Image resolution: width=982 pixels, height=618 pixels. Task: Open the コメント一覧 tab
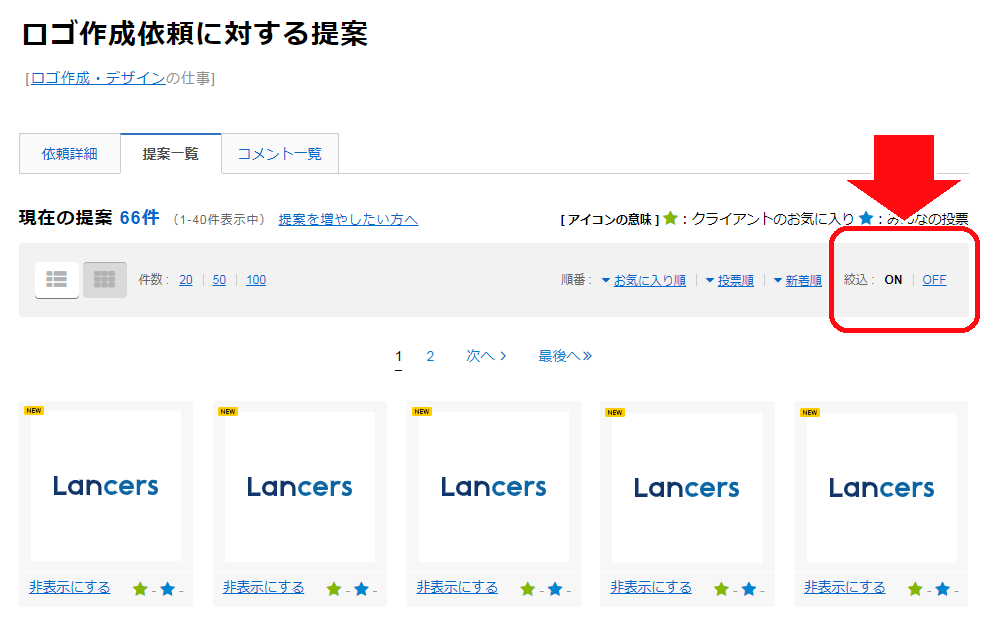pyautogui.click(x=279, y=153)
